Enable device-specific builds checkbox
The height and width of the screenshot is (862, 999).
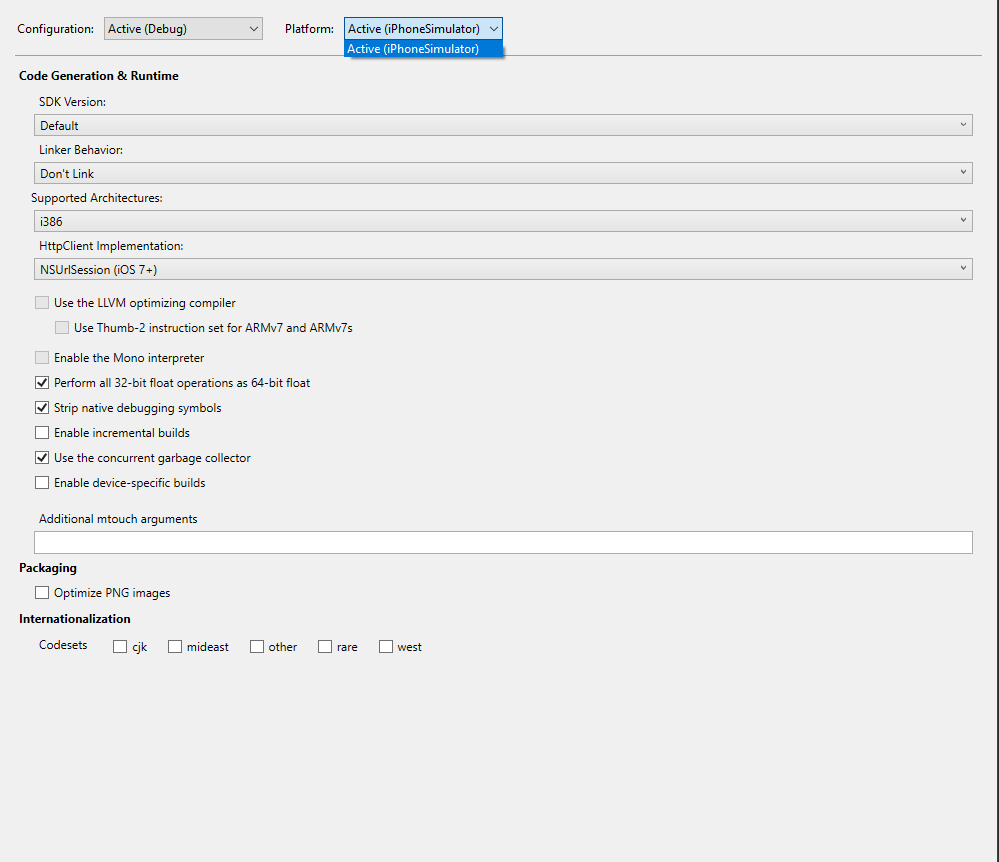(42, 482)
